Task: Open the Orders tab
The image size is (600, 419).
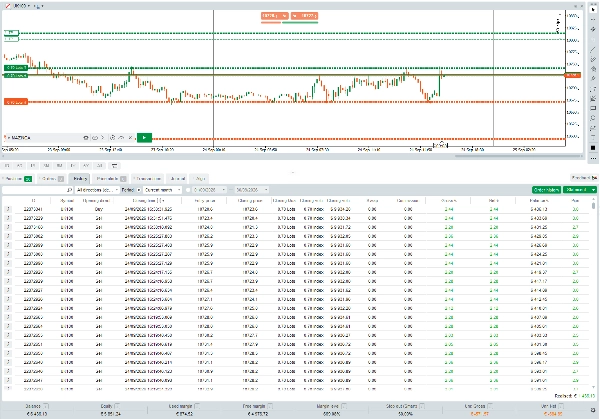Action: (52, 179)
